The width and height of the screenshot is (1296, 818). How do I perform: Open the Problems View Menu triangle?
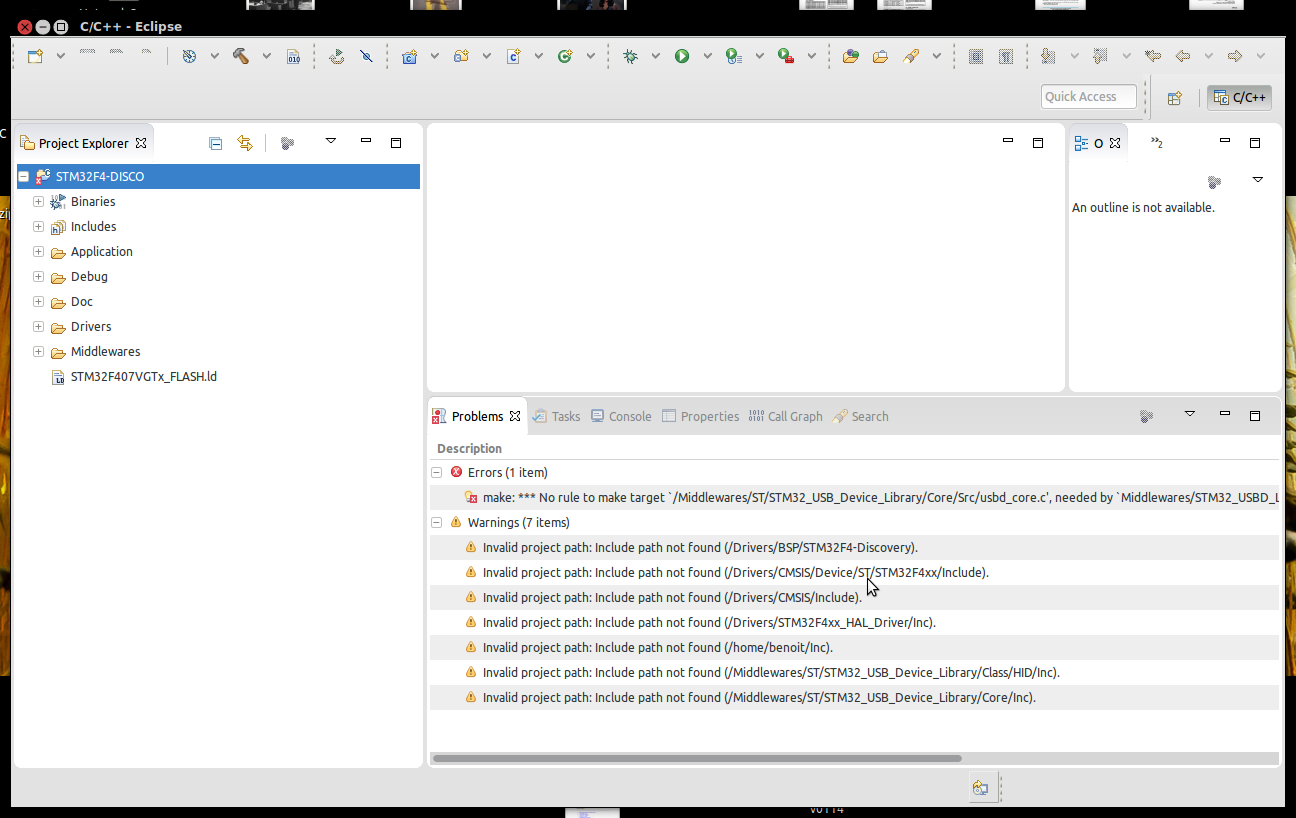(1190, 413)
